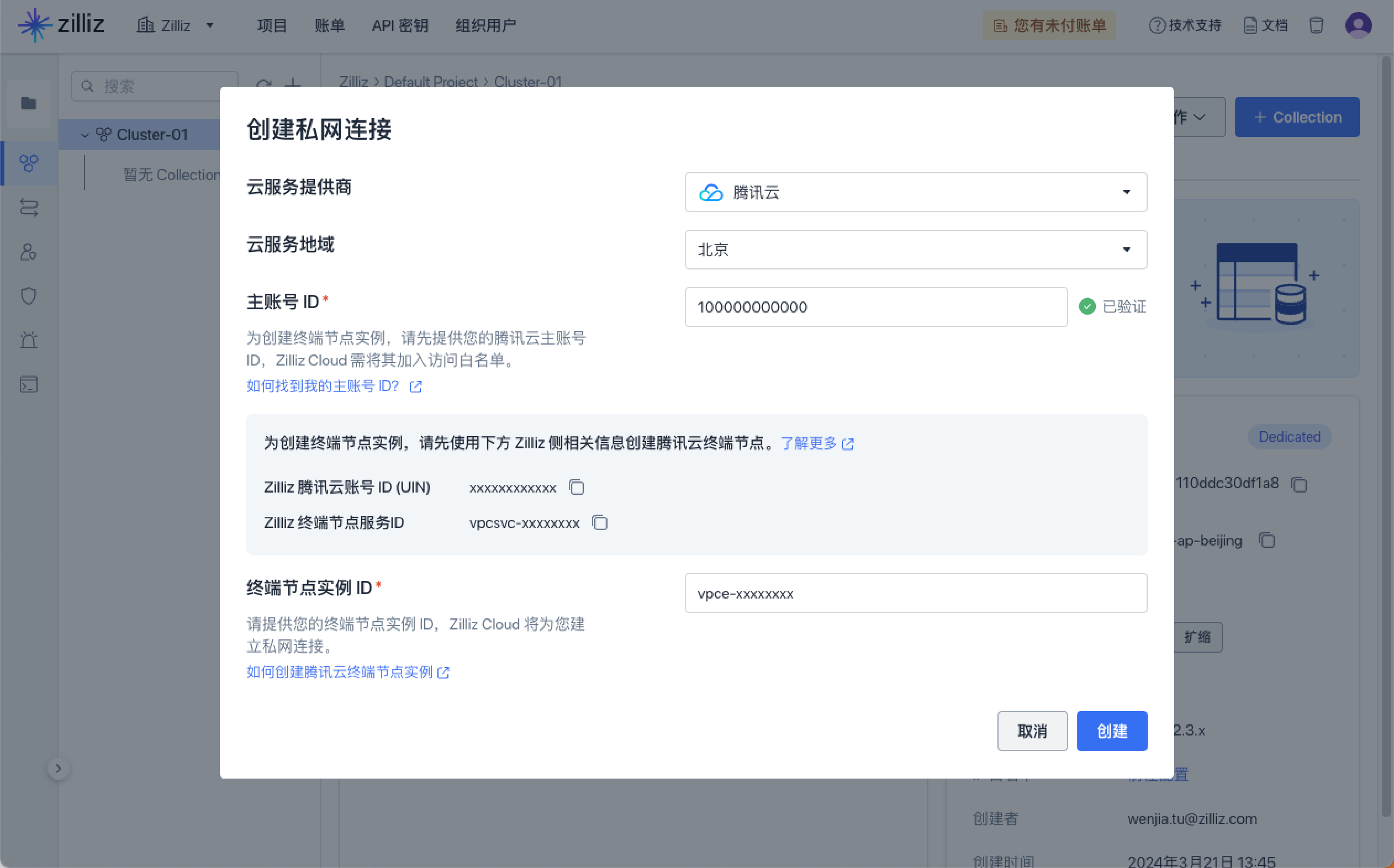The image size is (1394, 868).
Task: Click the Zilliz logo
Action: point(61,25)
